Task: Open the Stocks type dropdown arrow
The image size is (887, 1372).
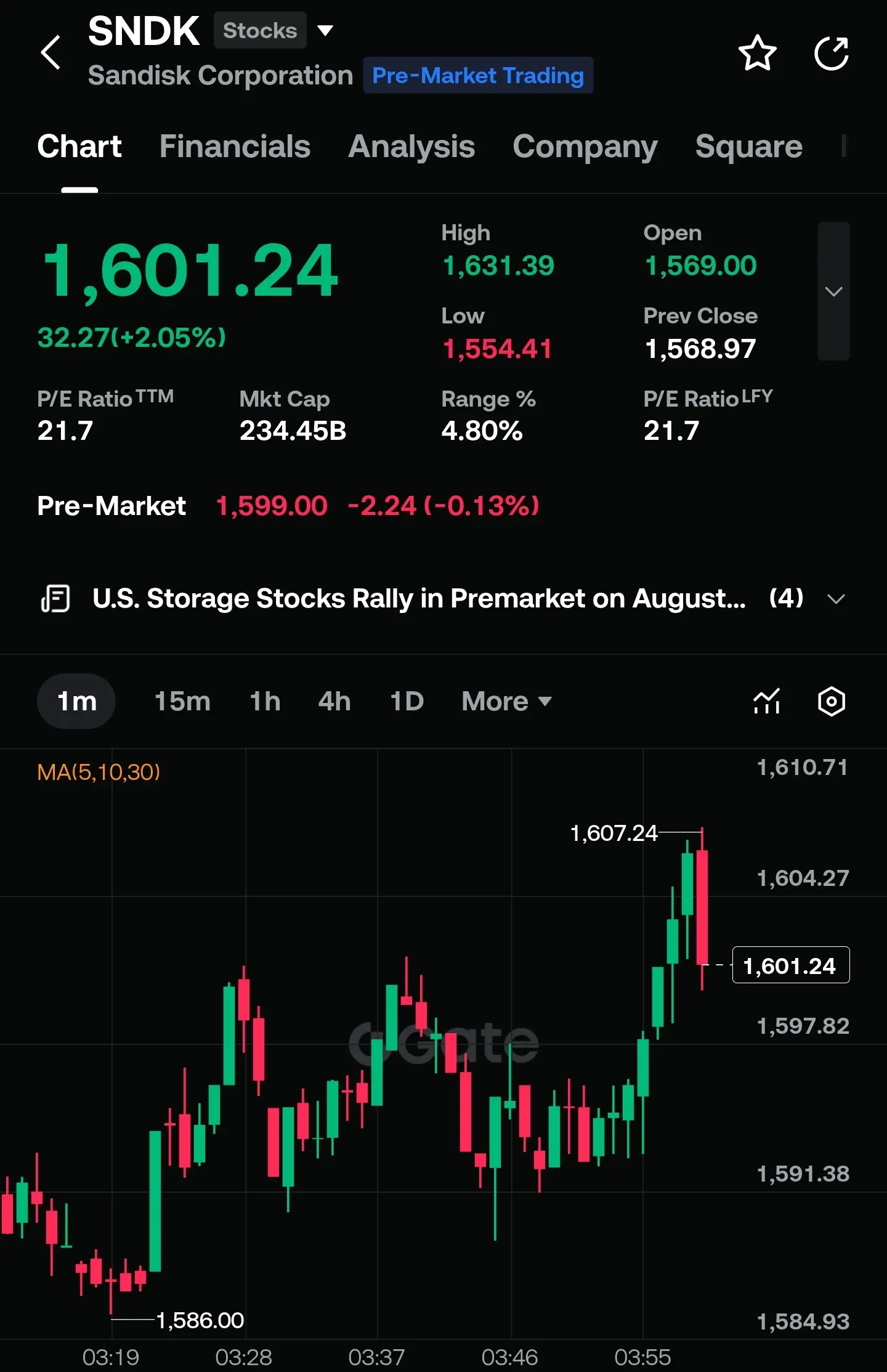Action: pyautogui.click(x=325, y=30)
